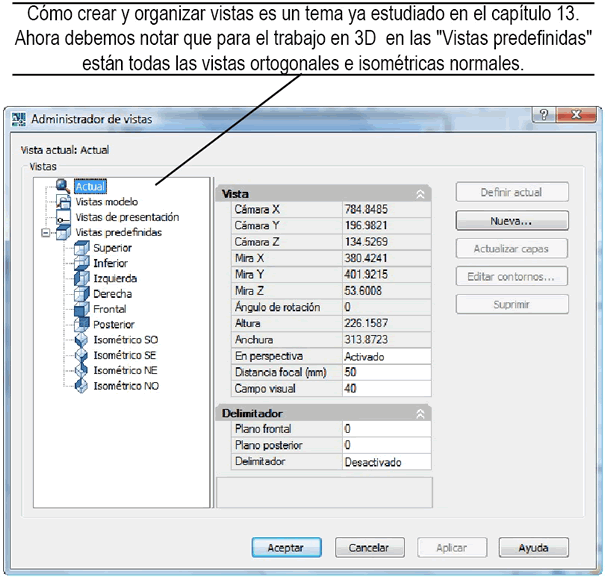Pick the Isométrico NE view
This screenshot has width=605, height=577.
click(x=125, y=371)
